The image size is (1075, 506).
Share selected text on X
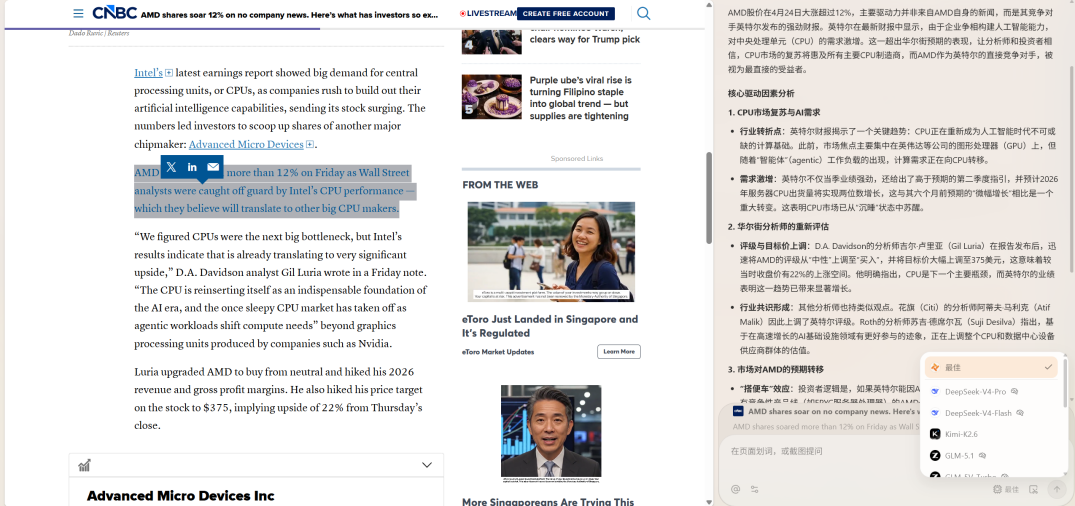pyautogui.click(x=171, y=167)
